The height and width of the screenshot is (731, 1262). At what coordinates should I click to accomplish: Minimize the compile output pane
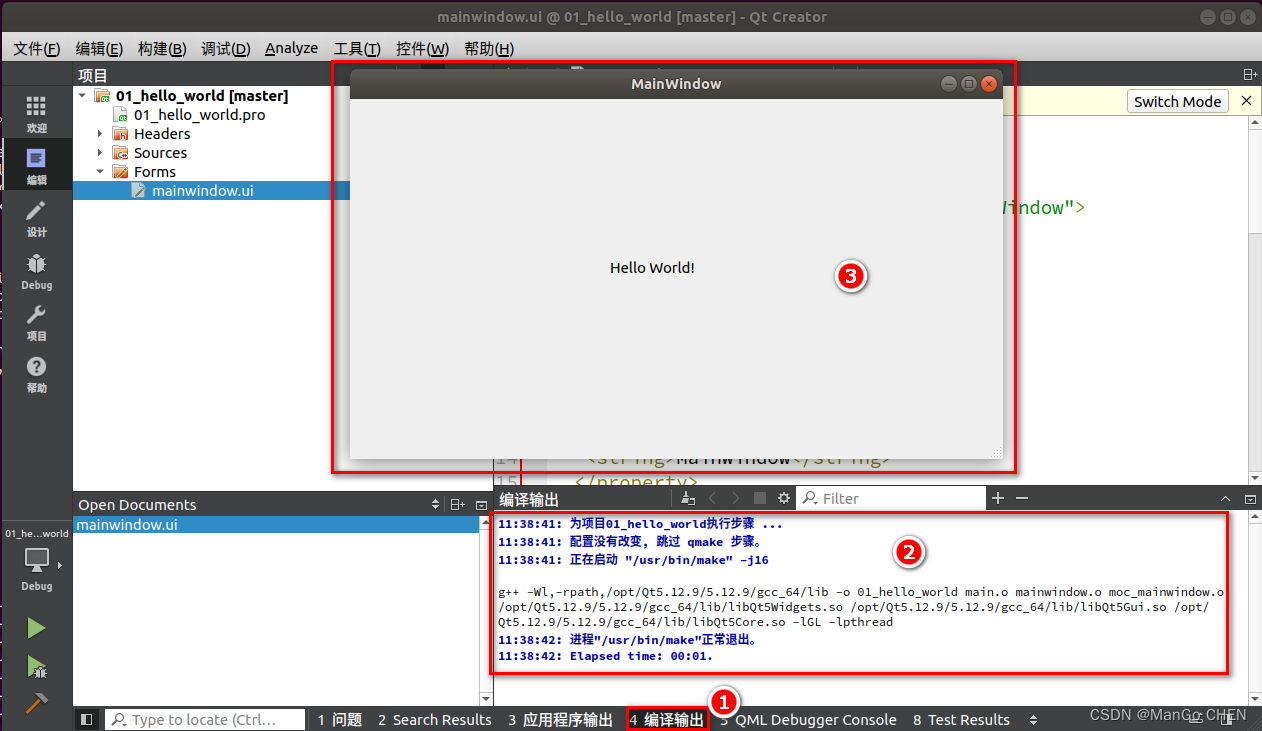(x=1249, y=498)
